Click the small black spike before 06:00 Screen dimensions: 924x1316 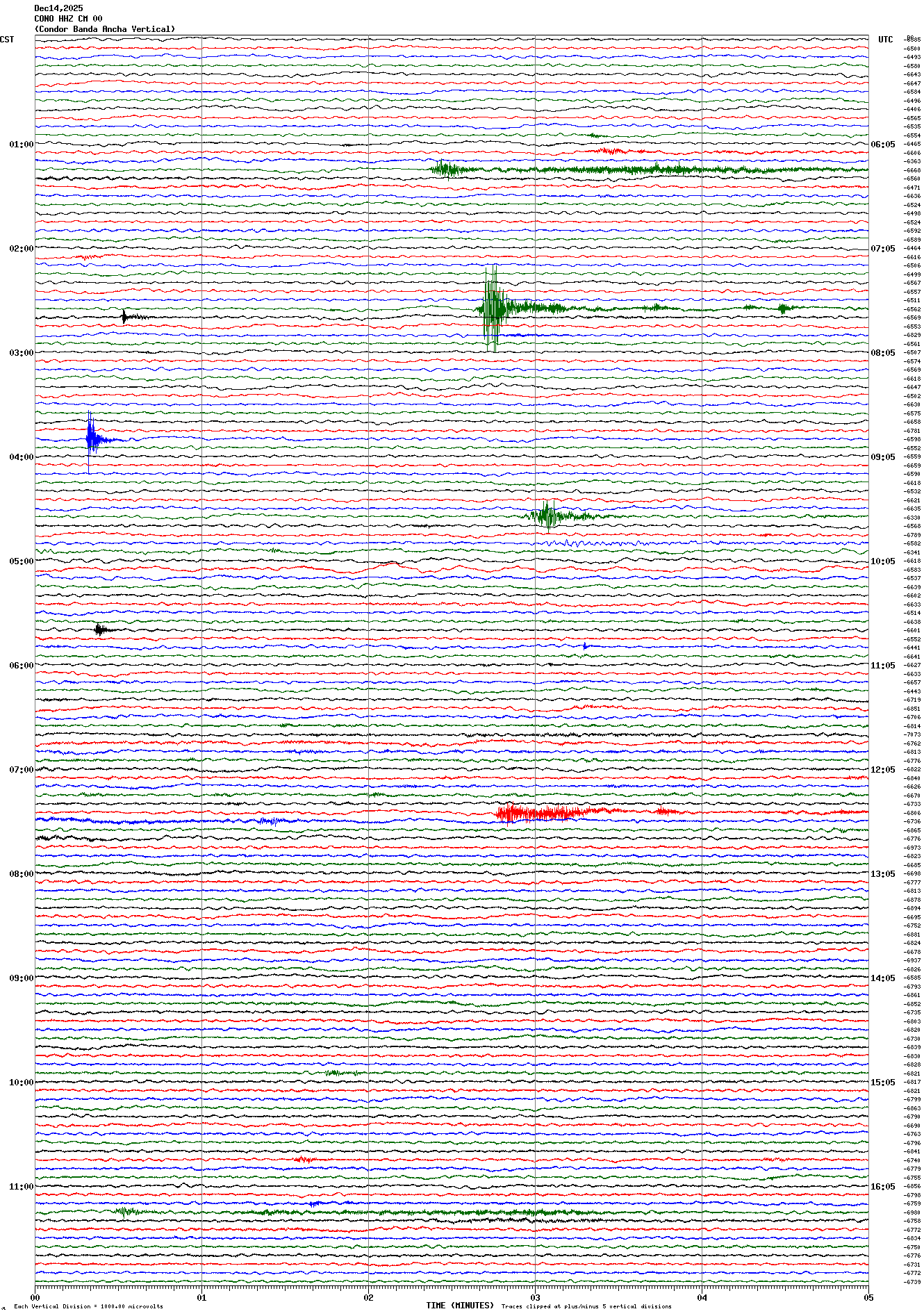(x=100, y=630)
